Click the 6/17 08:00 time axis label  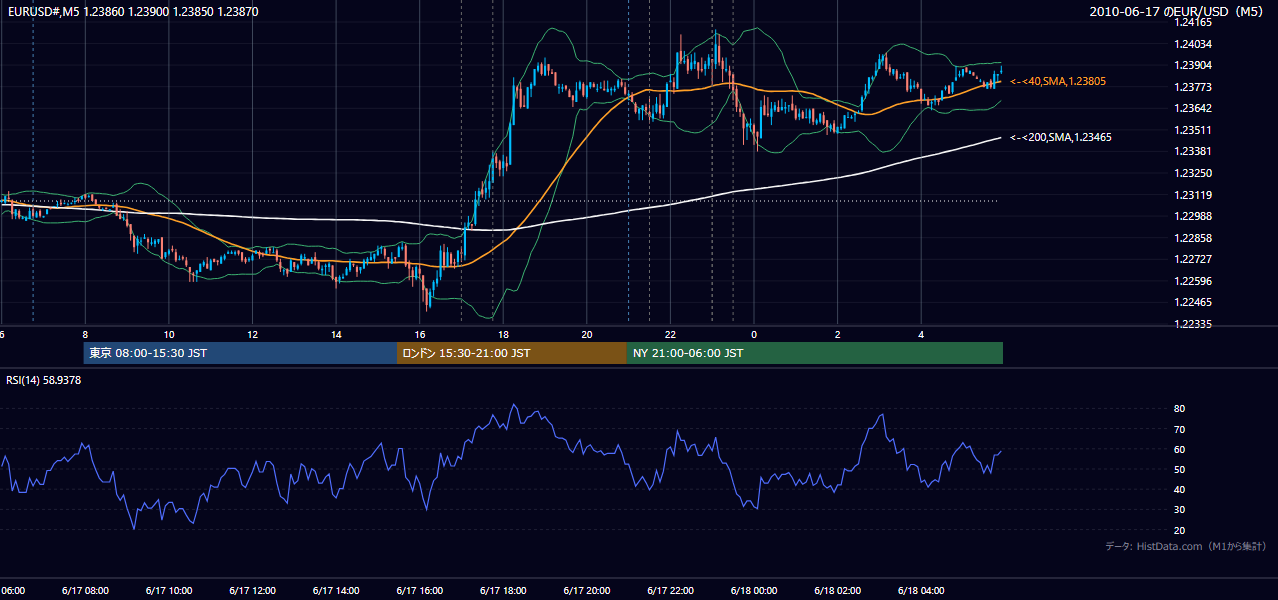85,591
